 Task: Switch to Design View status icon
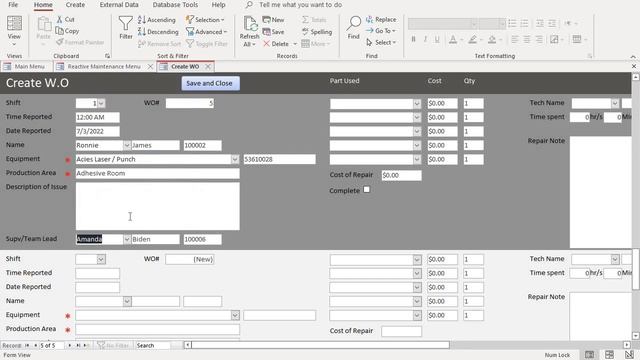pyautogui.click(x=629, y=355)
